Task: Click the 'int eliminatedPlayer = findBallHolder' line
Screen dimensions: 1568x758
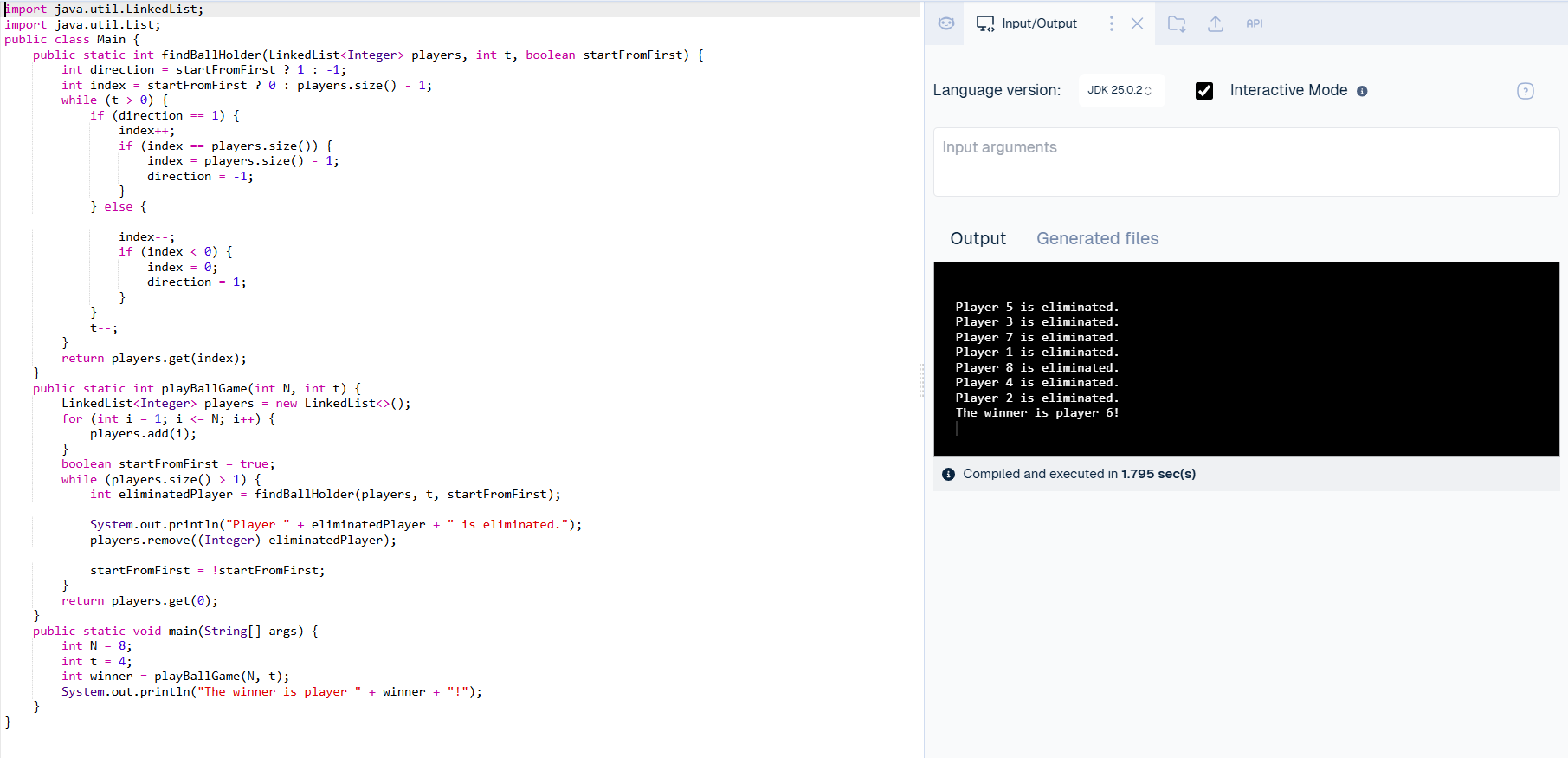Action: (x=326, y=494)
